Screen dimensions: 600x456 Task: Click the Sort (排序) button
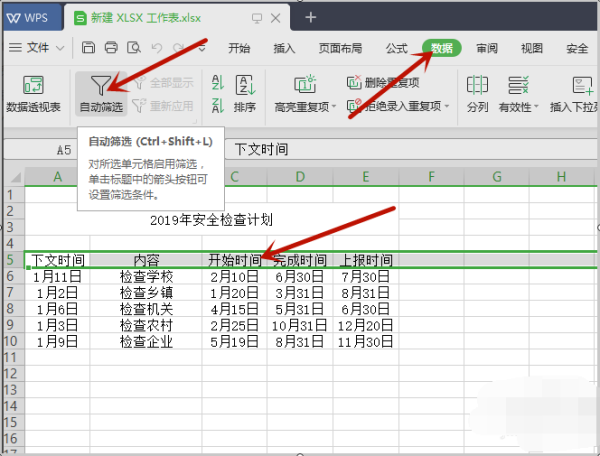point(244,93)
